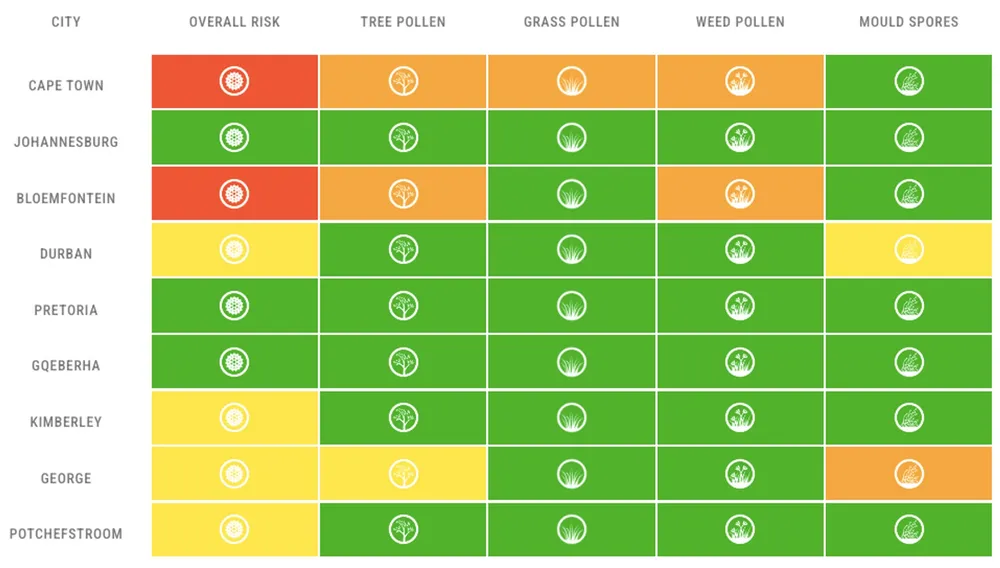Click Bloemfontein red overall risk cell
This screenshot has height=568, width=1000.
(235, 193)
